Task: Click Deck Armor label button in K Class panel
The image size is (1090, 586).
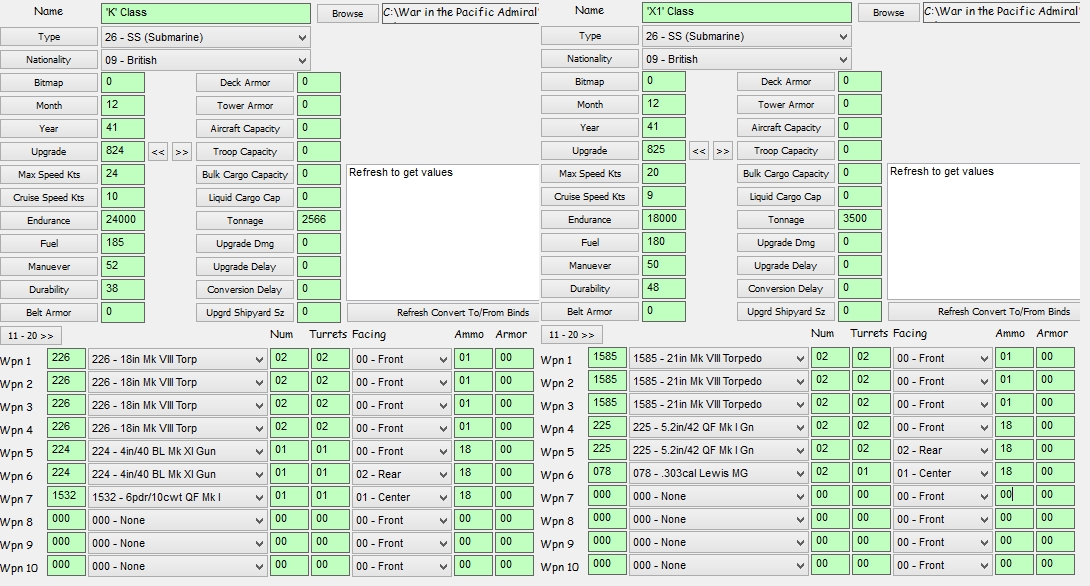Action: click(x=245, y=83)
